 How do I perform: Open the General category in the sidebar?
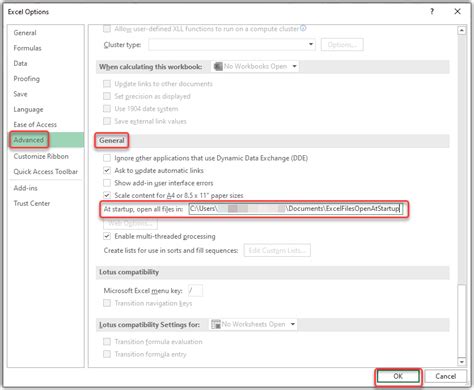point(25,33)
